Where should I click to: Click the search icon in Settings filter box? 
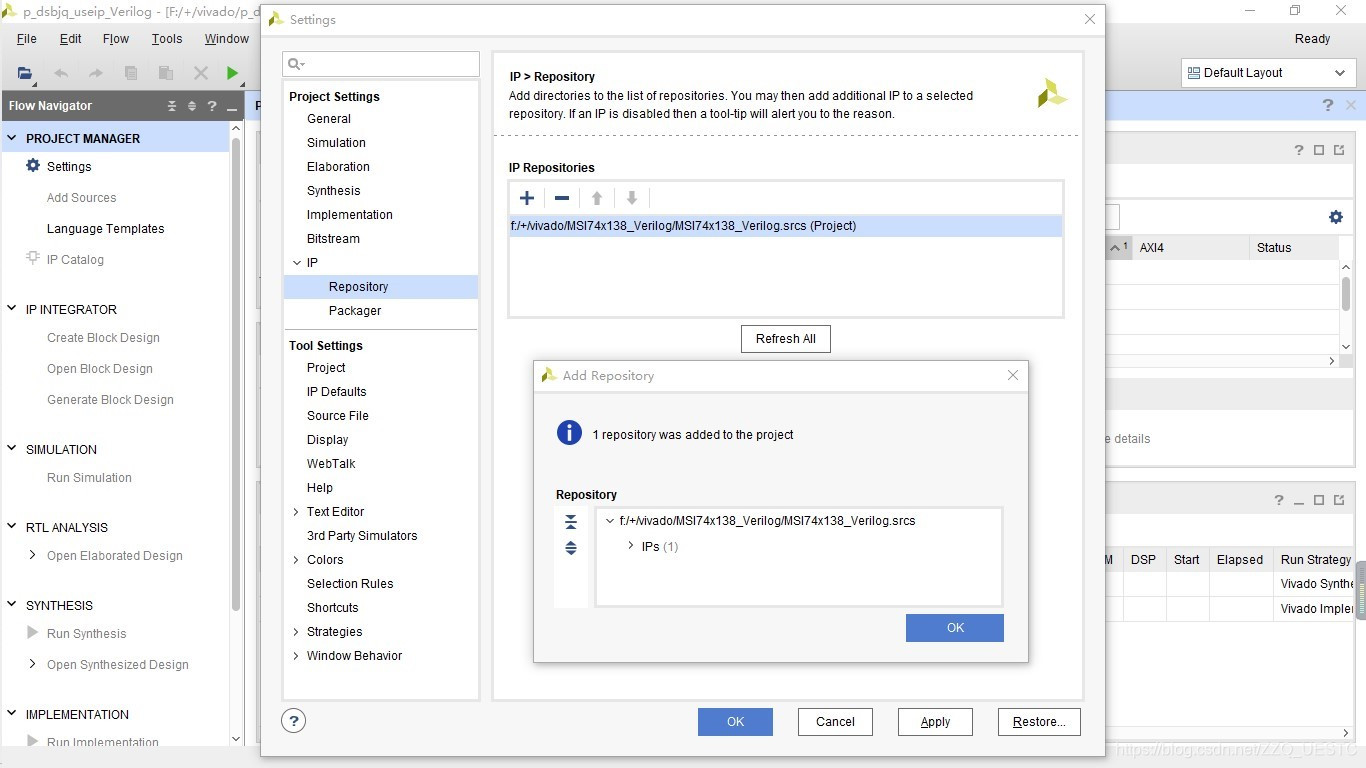[296, 64]
